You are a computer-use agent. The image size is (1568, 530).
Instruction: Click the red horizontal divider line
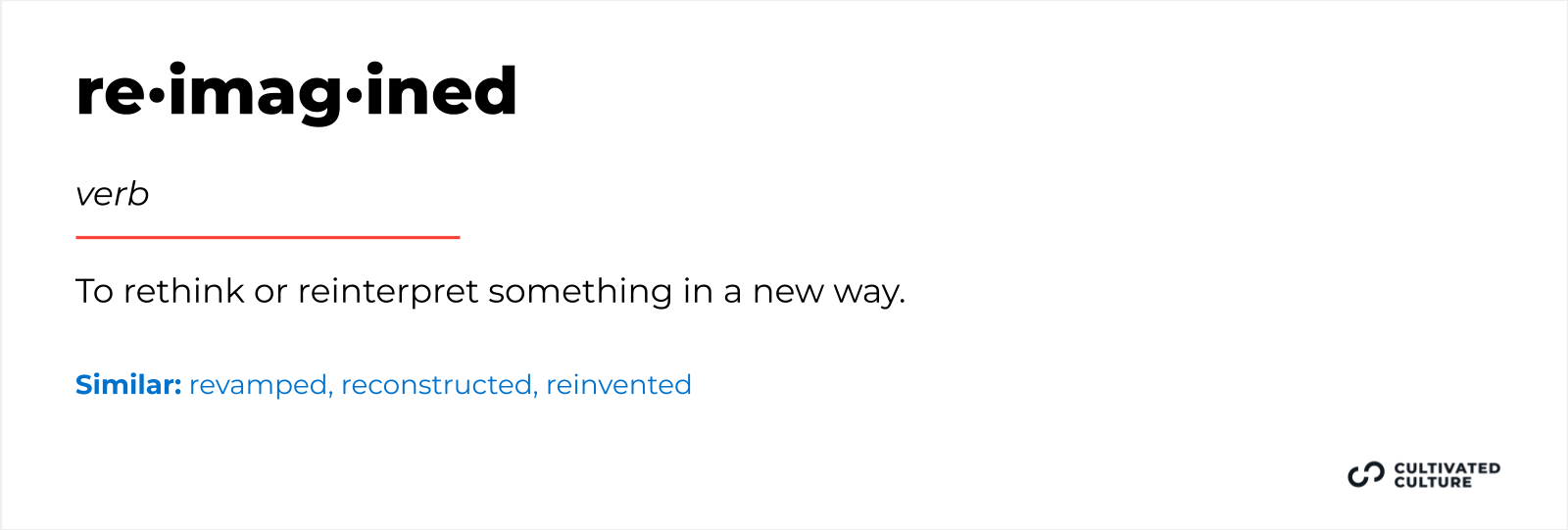tap(268, 237)
